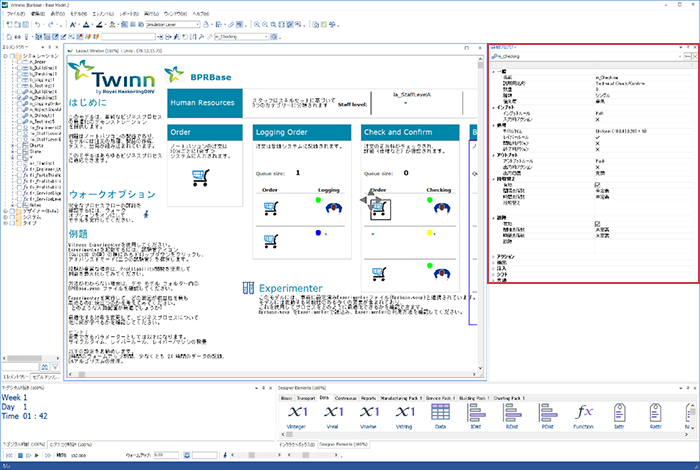
Task: Click the warmup period input field
Action: pos(166,455)
